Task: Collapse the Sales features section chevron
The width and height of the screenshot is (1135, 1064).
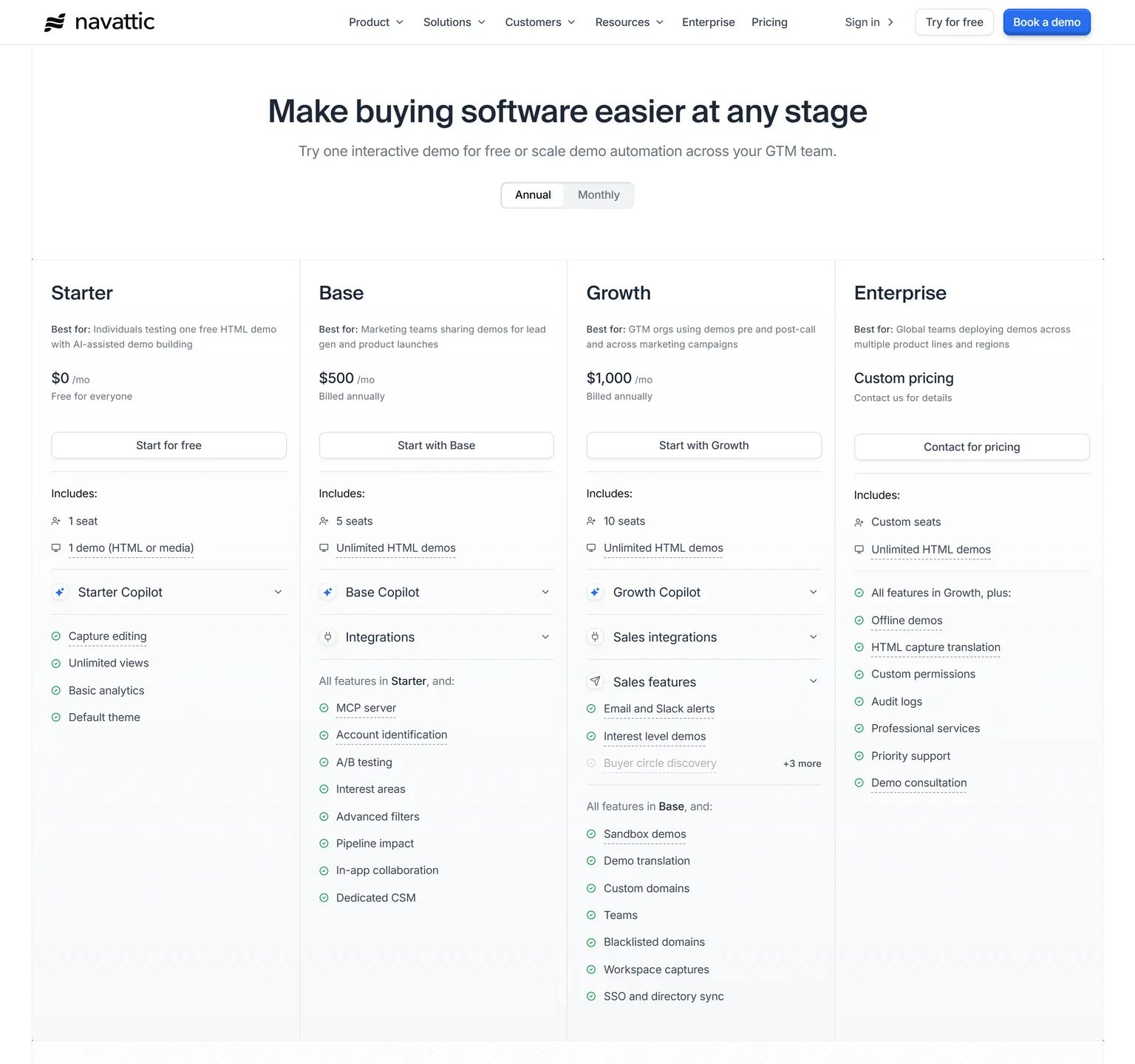Action: coord(813,681)
